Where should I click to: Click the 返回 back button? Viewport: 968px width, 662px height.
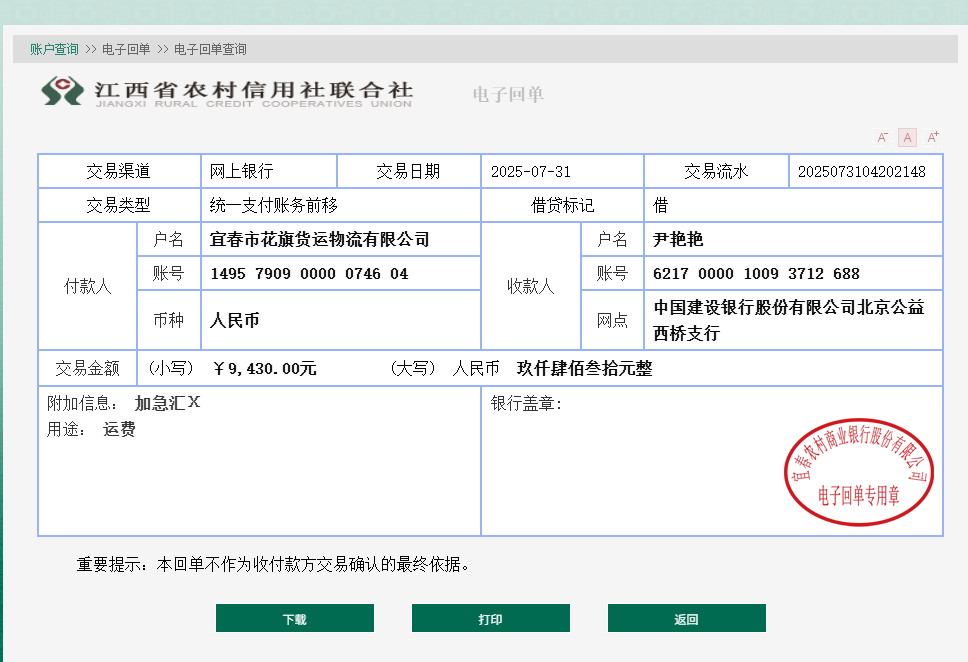click(686, 618)
